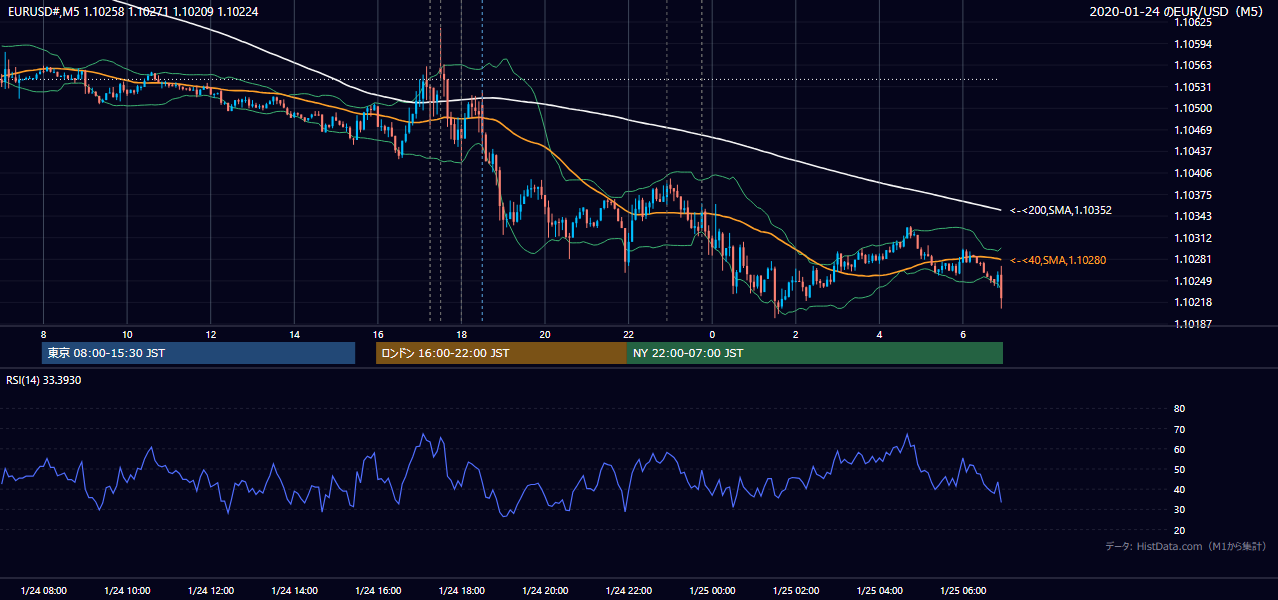Image resolution: width=1278 pixels, height=600 pixels.
Task: Click the 1/24 10:00 bottom time label
Action: [x=127, y=591]
